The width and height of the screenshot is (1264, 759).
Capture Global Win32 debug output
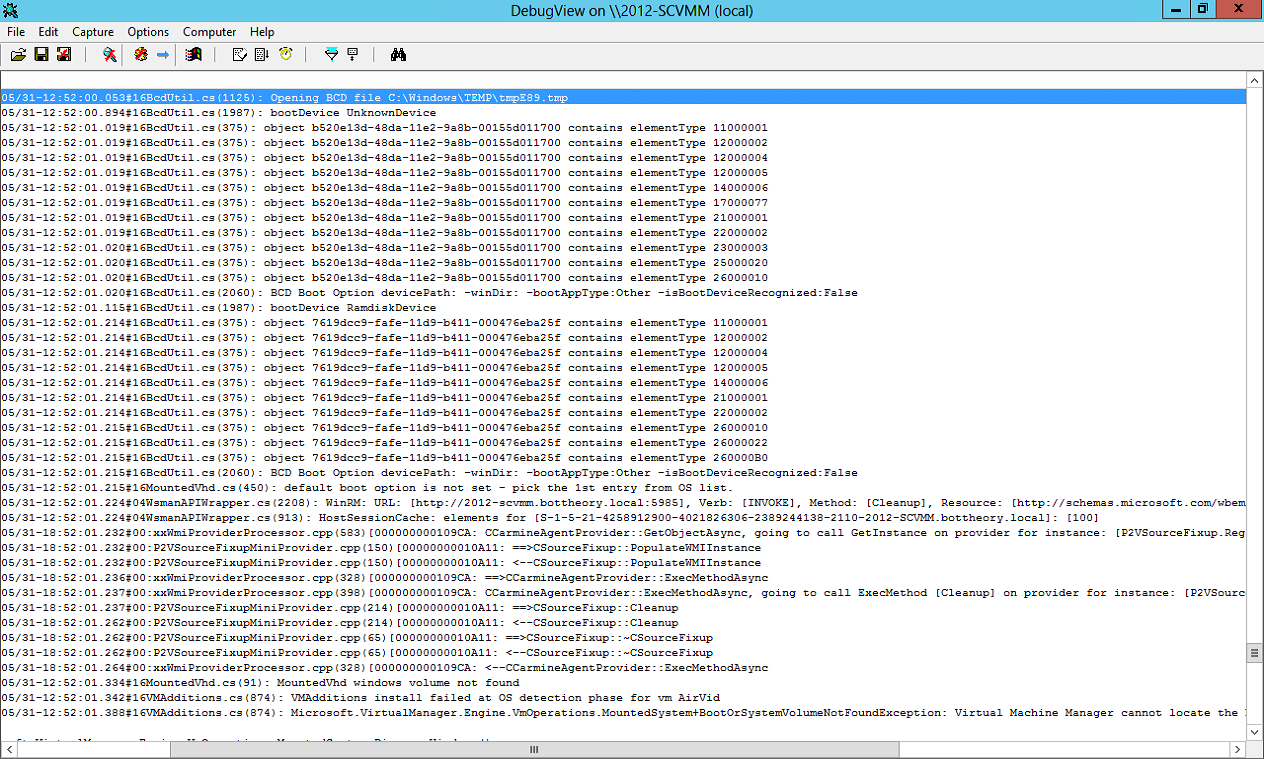pyautogui.click(x=193, y=54)
